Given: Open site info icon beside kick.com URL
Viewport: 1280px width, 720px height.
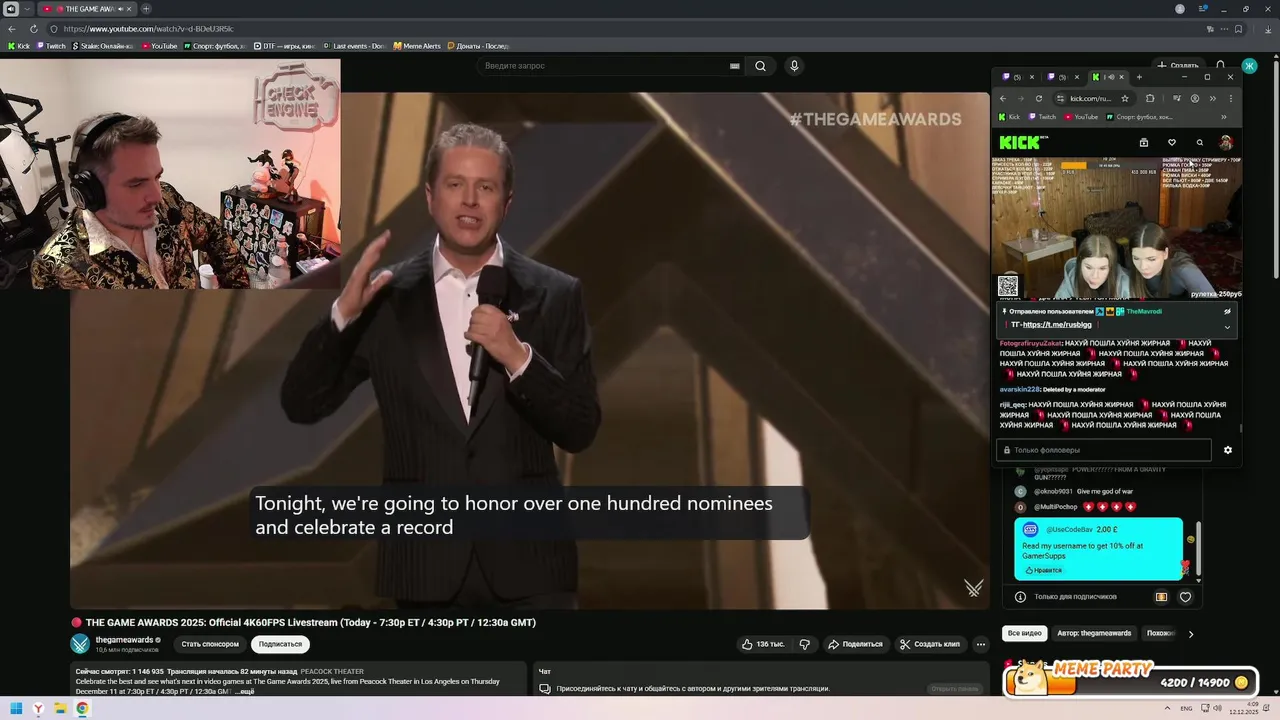Looking at the screenshot, I should pyautogui.click(x=1059, y=99).
